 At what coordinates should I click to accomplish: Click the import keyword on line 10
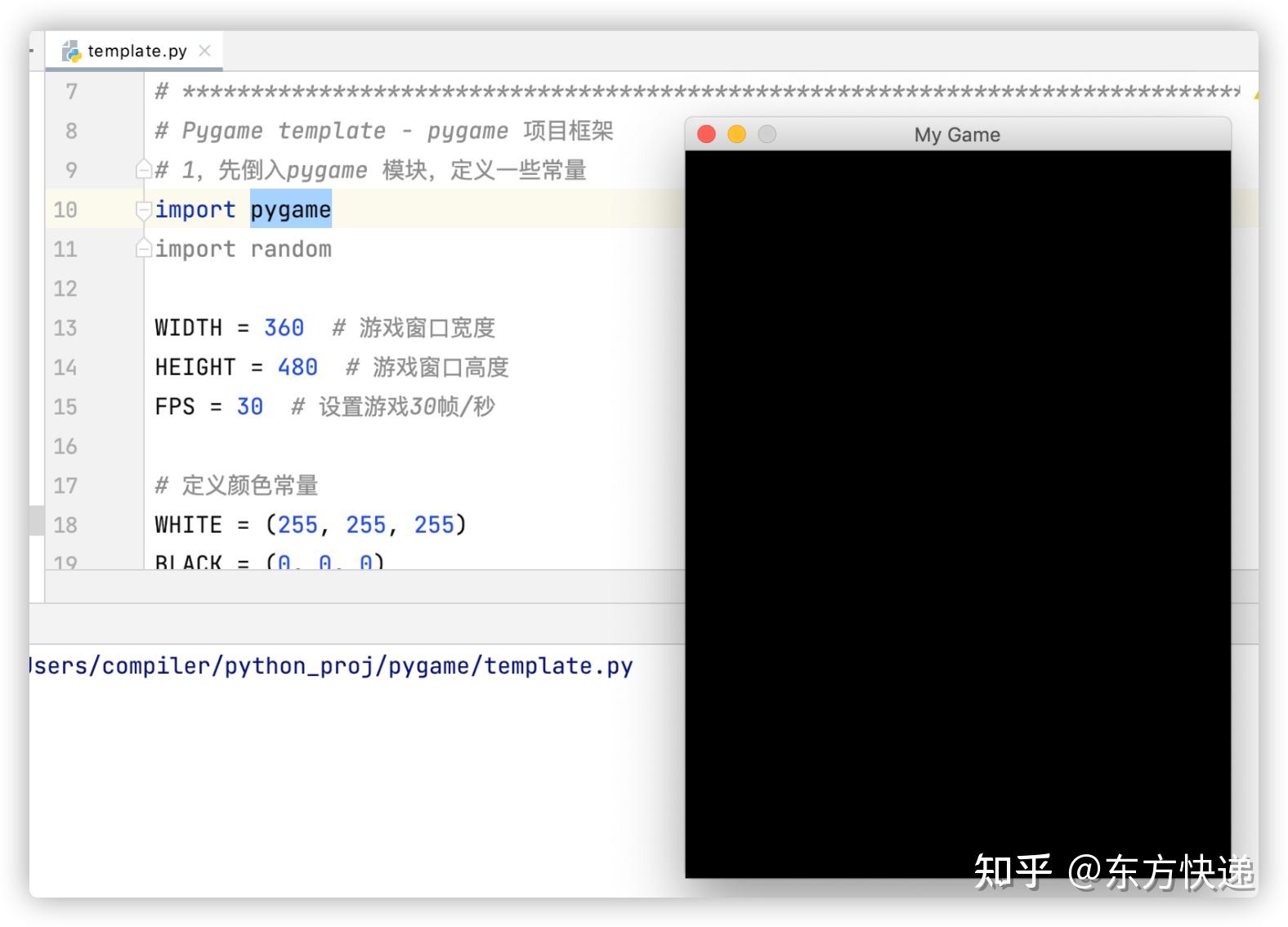coord(195,209)
